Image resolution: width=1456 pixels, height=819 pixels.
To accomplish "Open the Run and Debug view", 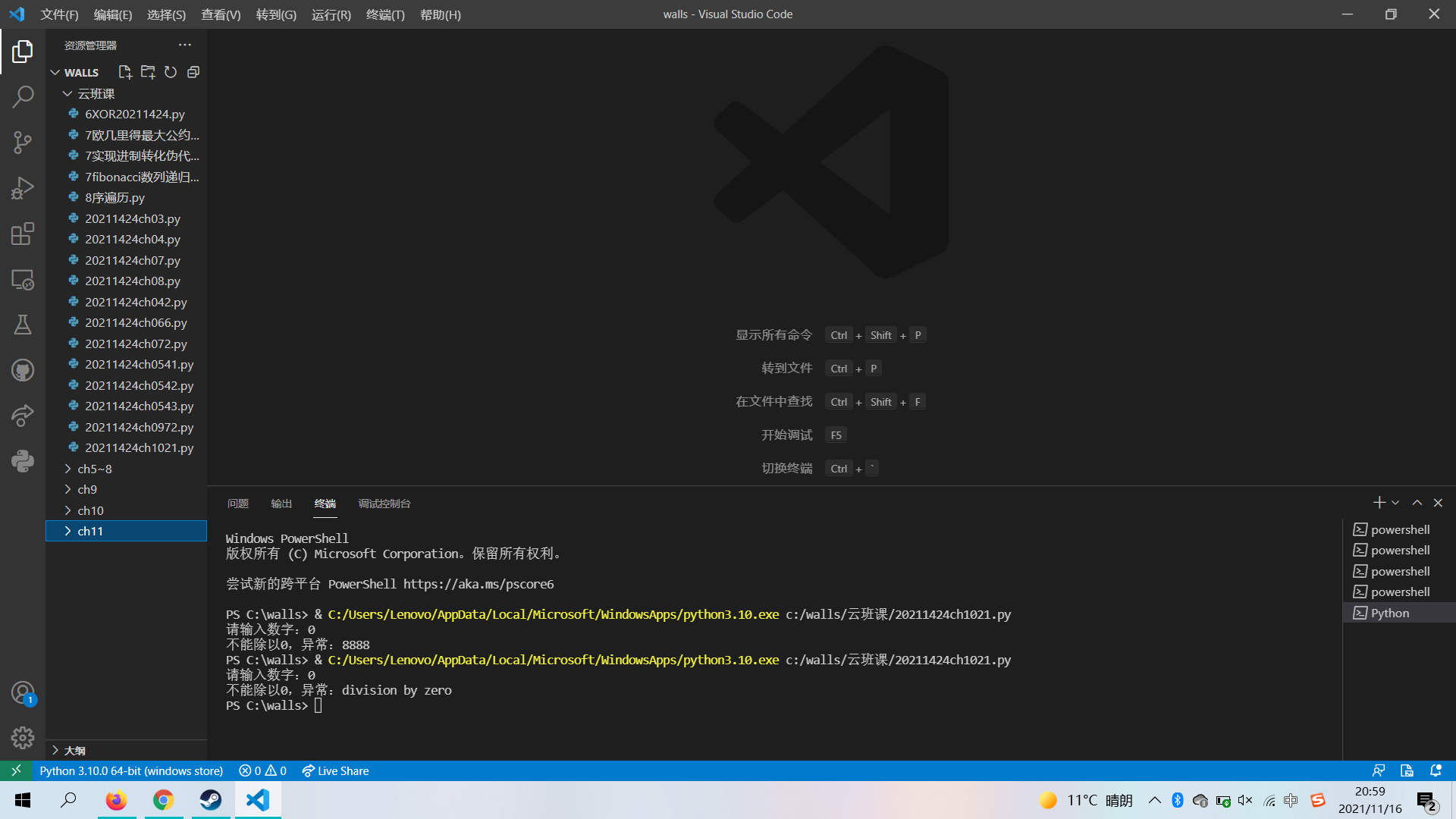I will 23,188.
